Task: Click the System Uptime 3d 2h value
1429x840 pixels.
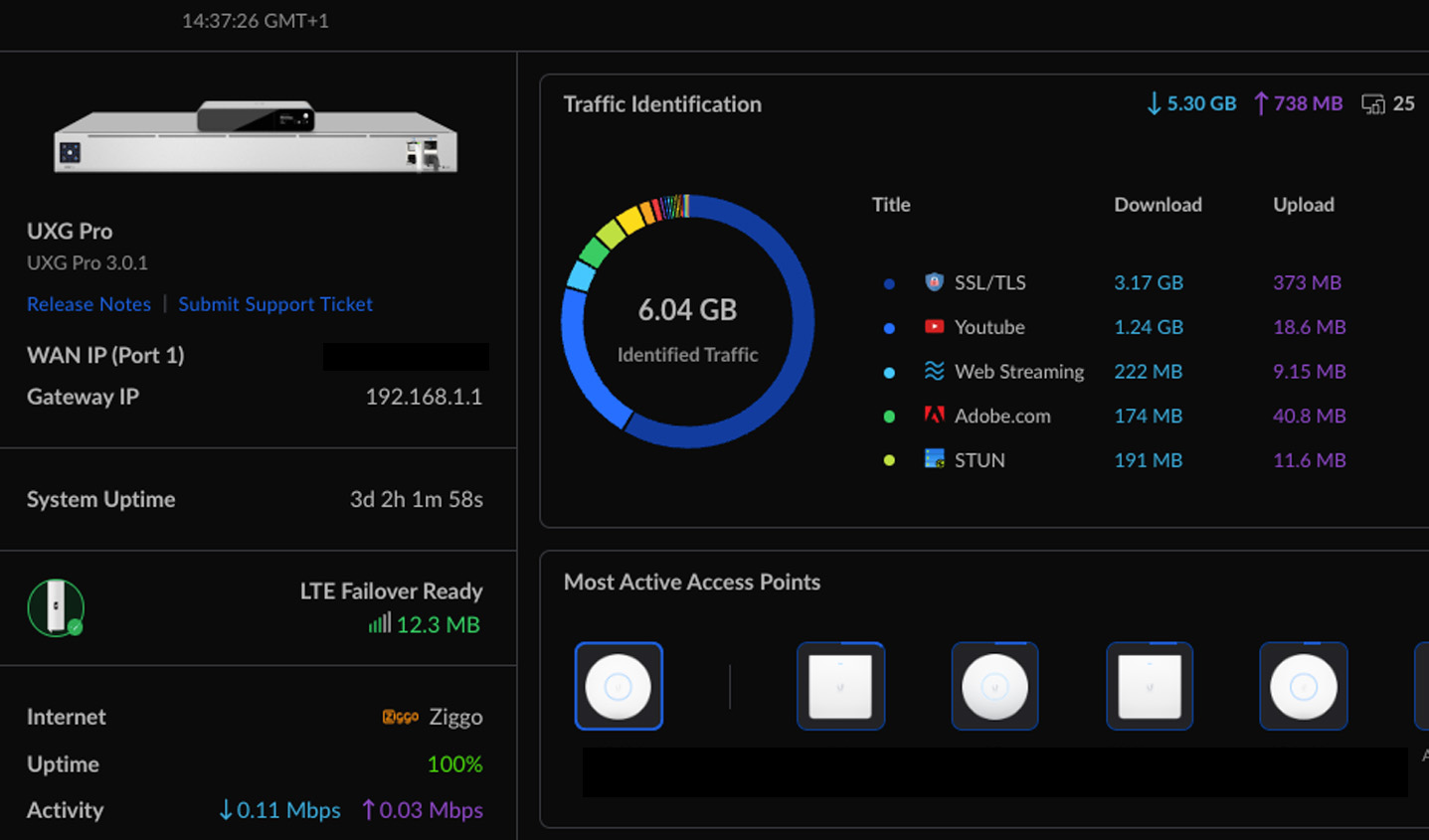Action: [416, 499]
